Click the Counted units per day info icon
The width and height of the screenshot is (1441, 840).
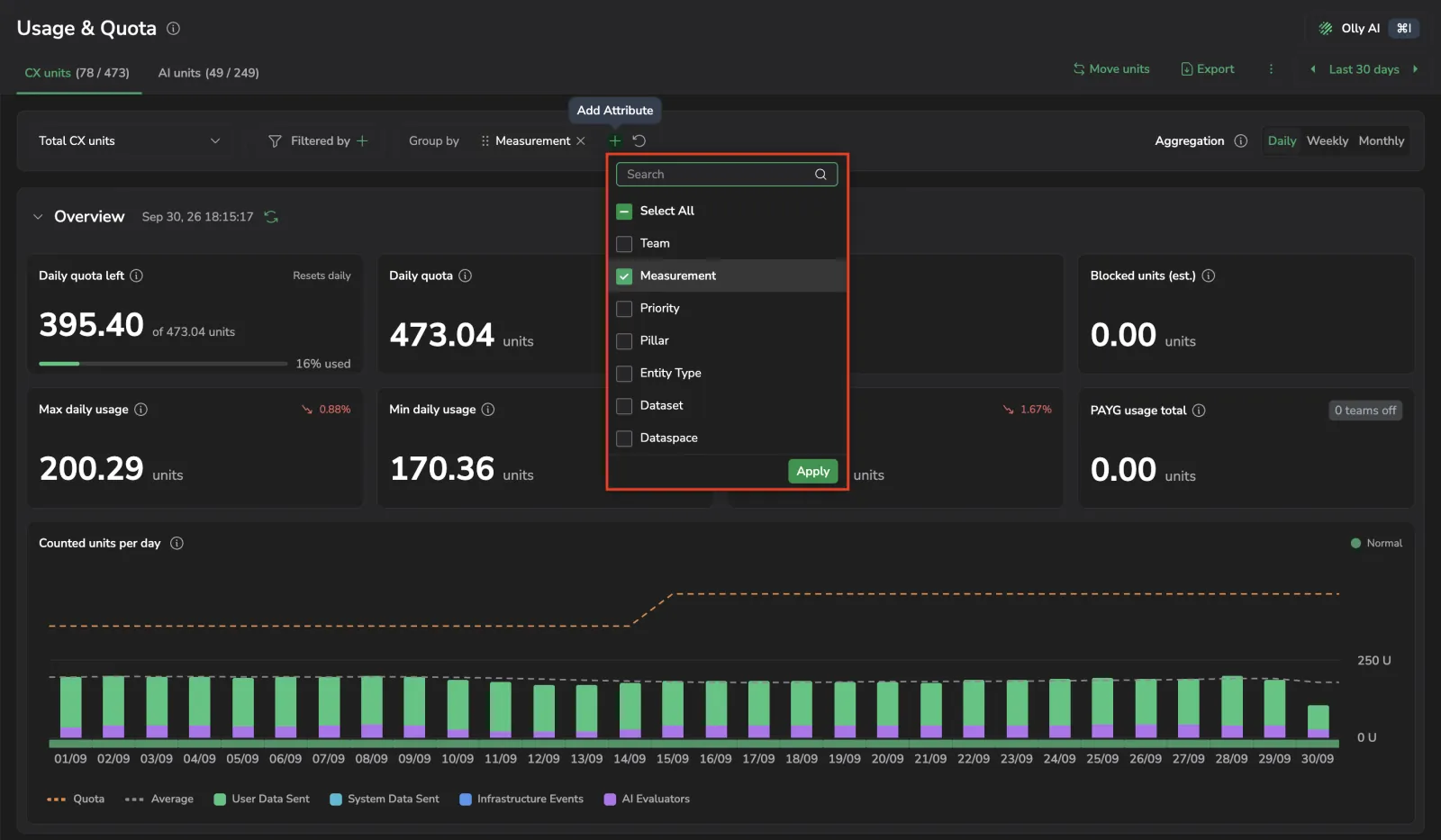click(x=177, y=544)
